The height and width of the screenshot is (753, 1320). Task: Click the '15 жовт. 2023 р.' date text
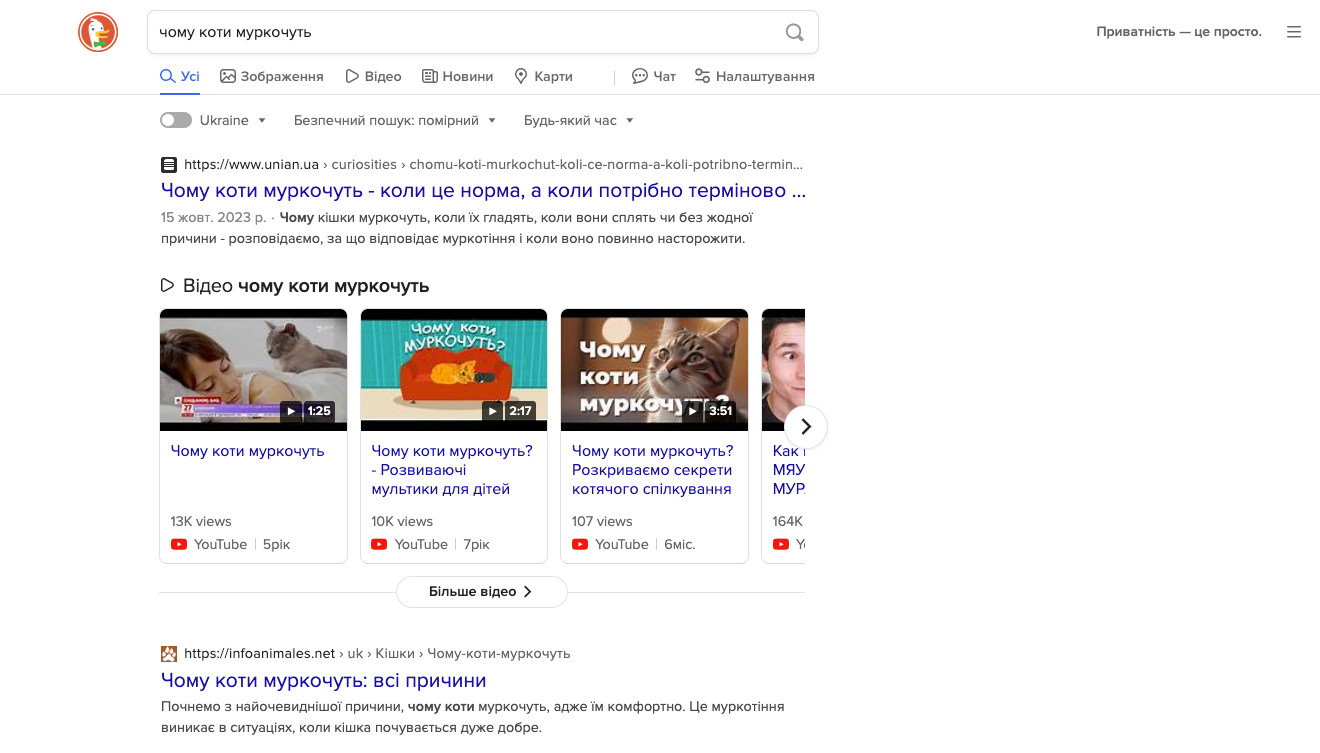tap(214, 217)
